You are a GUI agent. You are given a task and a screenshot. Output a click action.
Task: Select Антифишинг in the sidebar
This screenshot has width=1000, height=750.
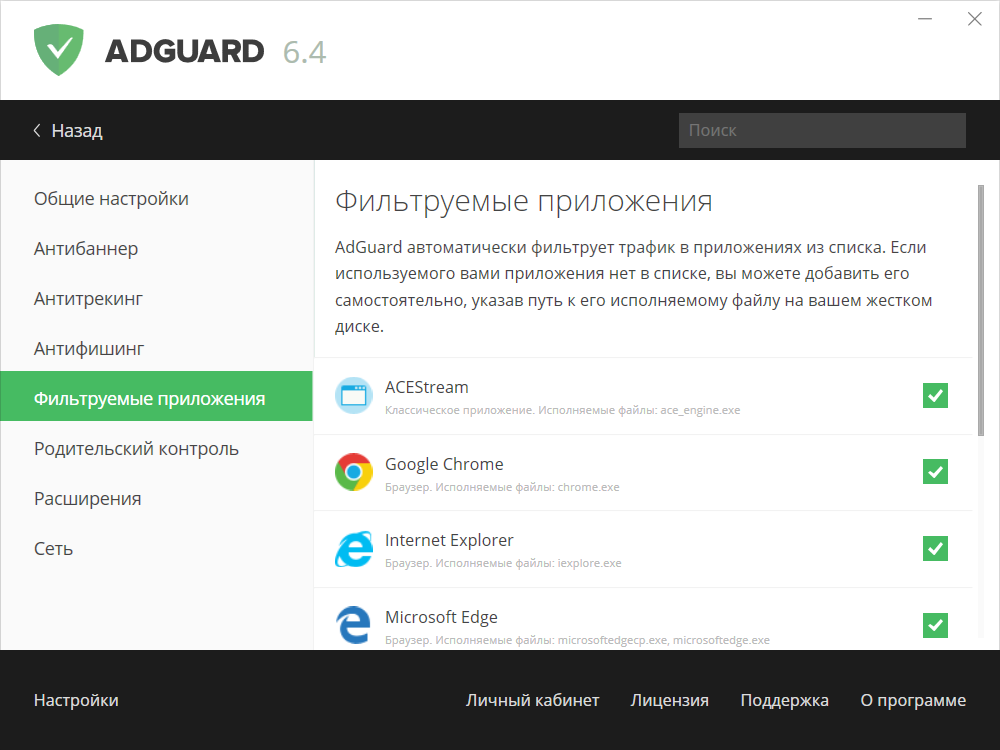[156, 349]
